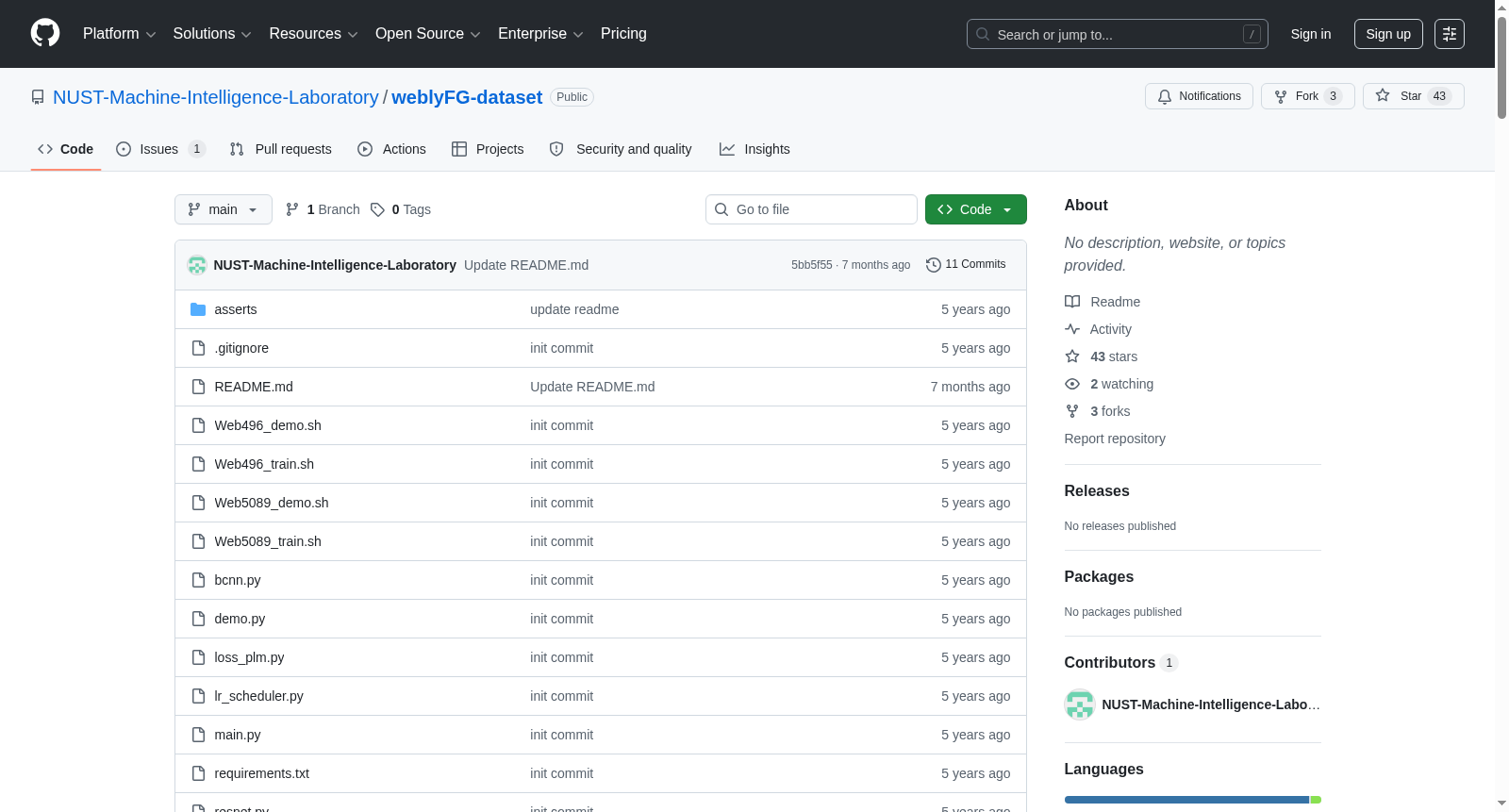Click the Public visibility badge
The height and width of the screenshot is (812, 1509).
(572, 97)
